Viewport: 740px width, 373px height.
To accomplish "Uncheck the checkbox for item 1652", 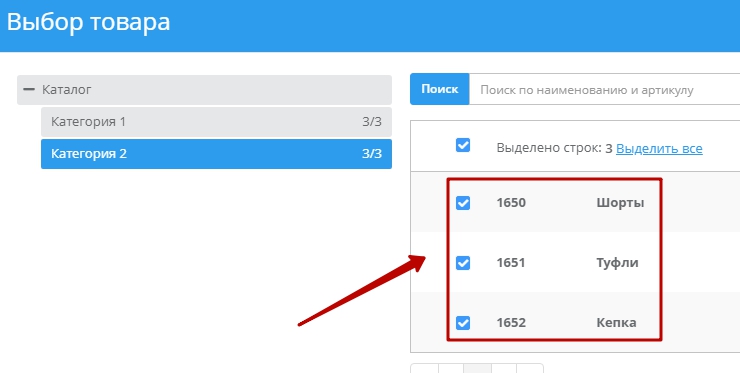I will pyautogui.click(x=463, y=323).
